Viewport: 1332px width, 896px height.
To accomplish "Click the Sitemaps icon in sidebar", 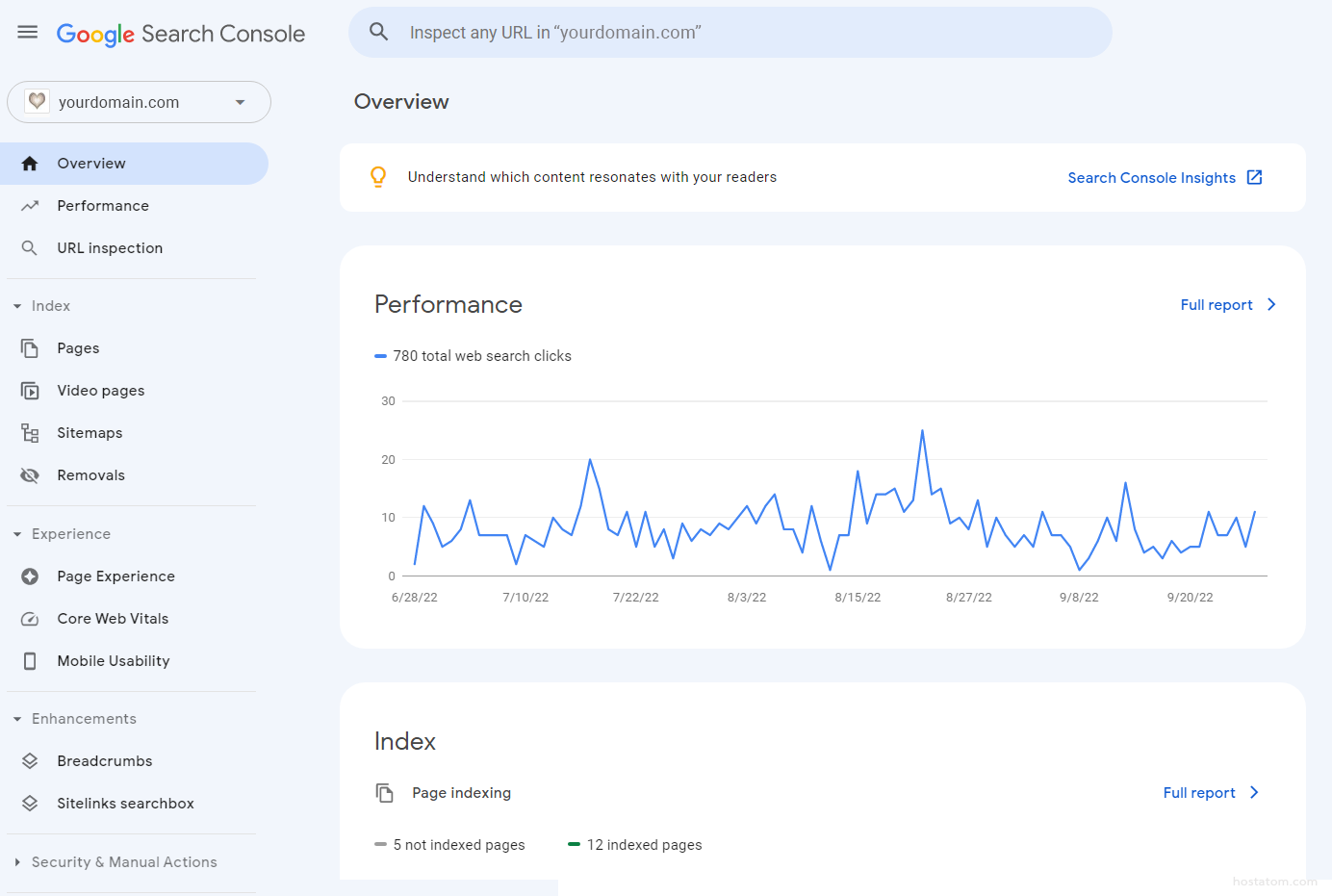I will (30, 433).
